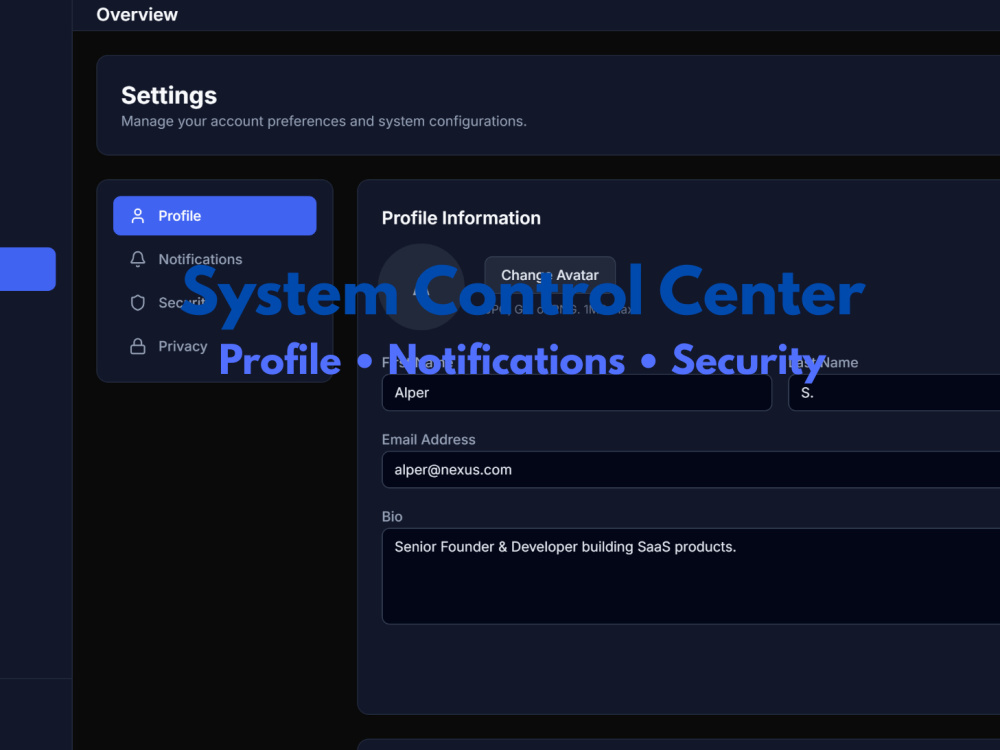Click the person icon beside Profile

click(138, 216)
